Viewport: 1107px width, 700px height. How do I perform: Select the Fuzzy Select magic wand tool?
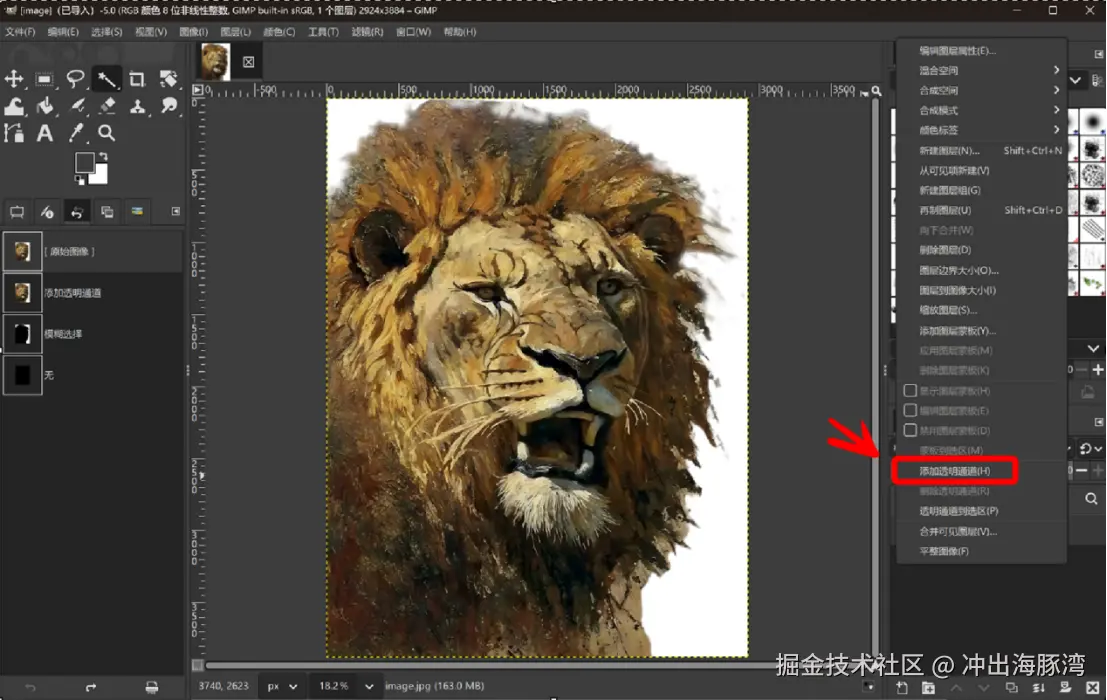106,78
